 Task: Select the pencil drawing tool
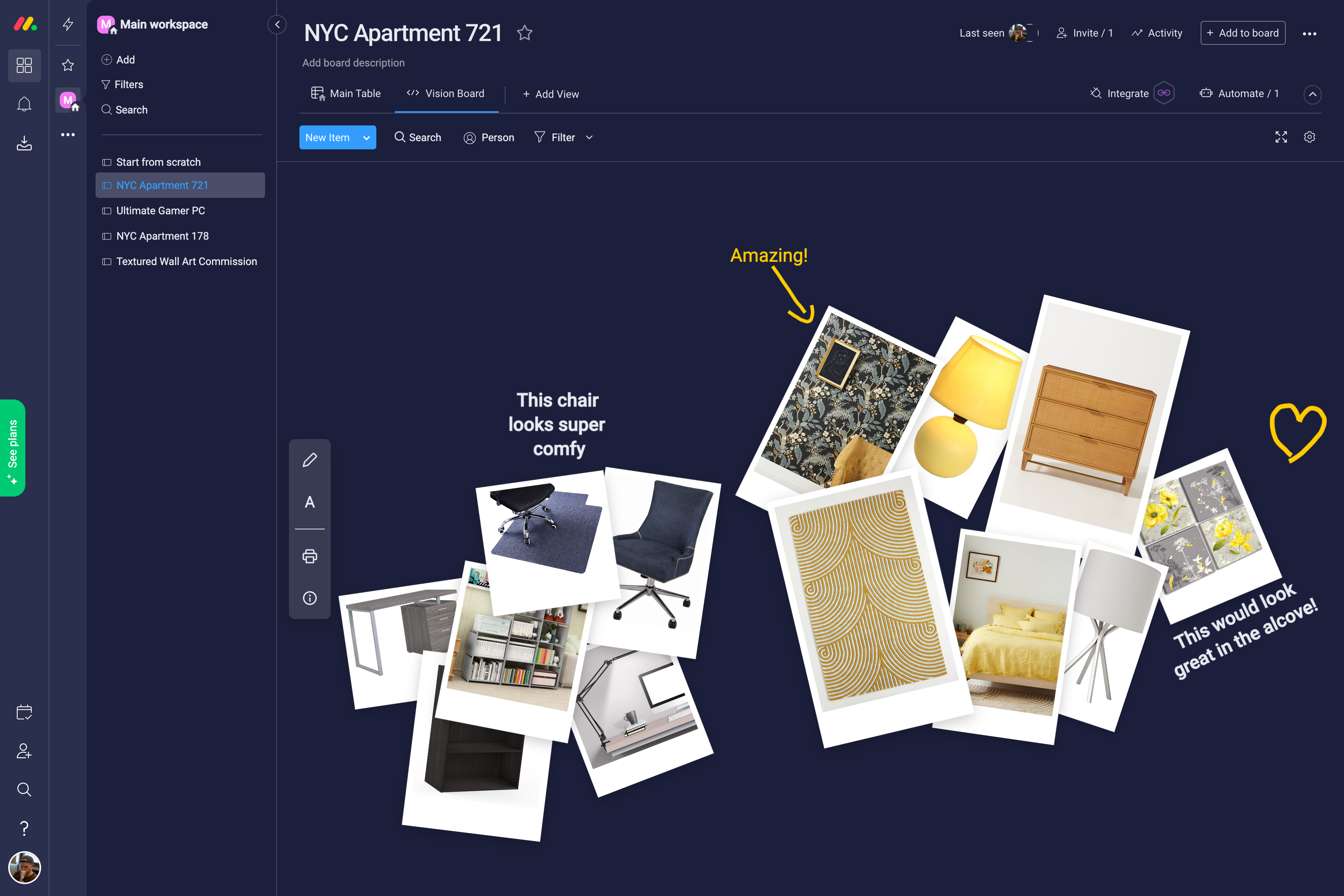(310, 460)
